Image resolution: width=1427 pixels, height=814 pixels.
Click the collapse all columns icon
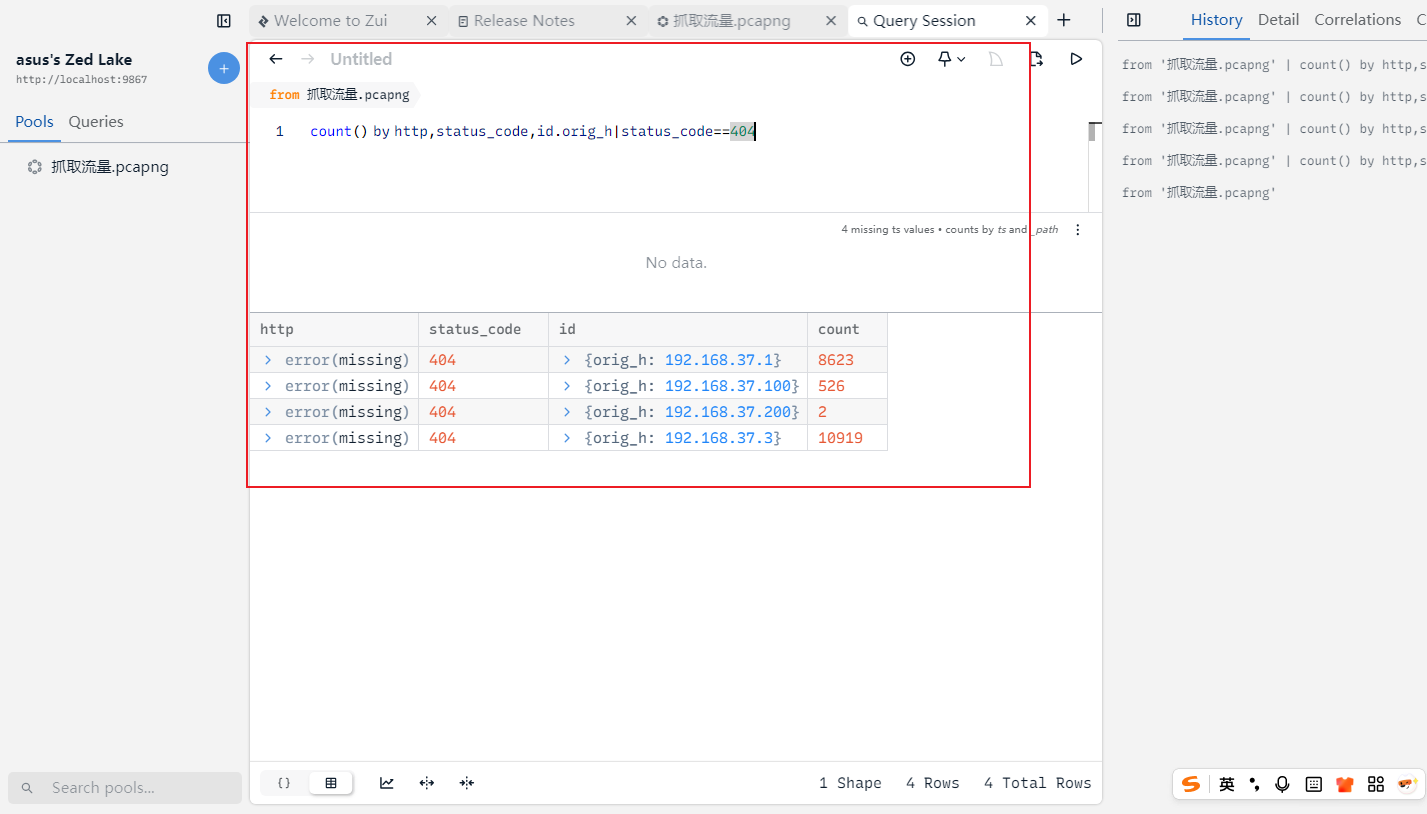(466, 783)
